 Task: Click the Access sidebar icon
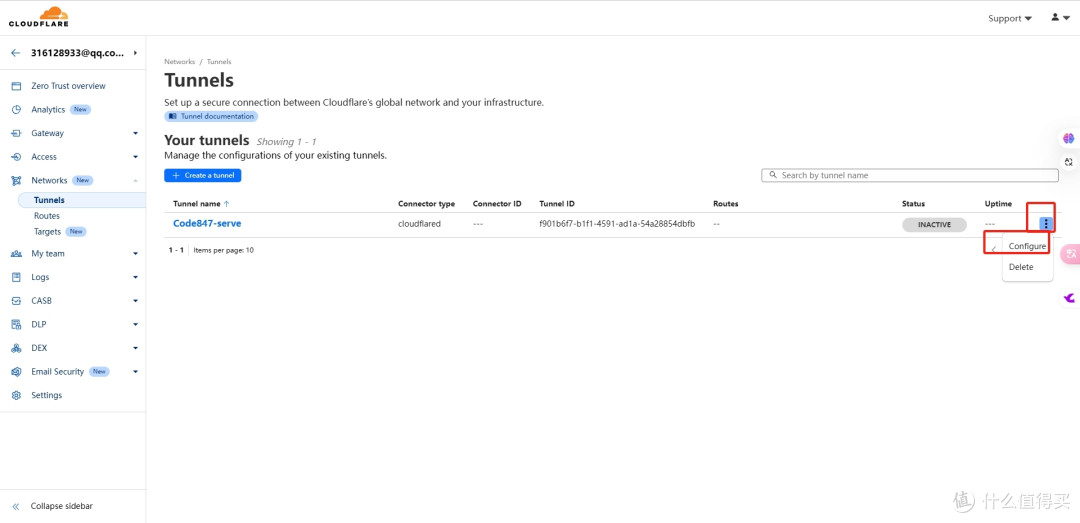17,157
